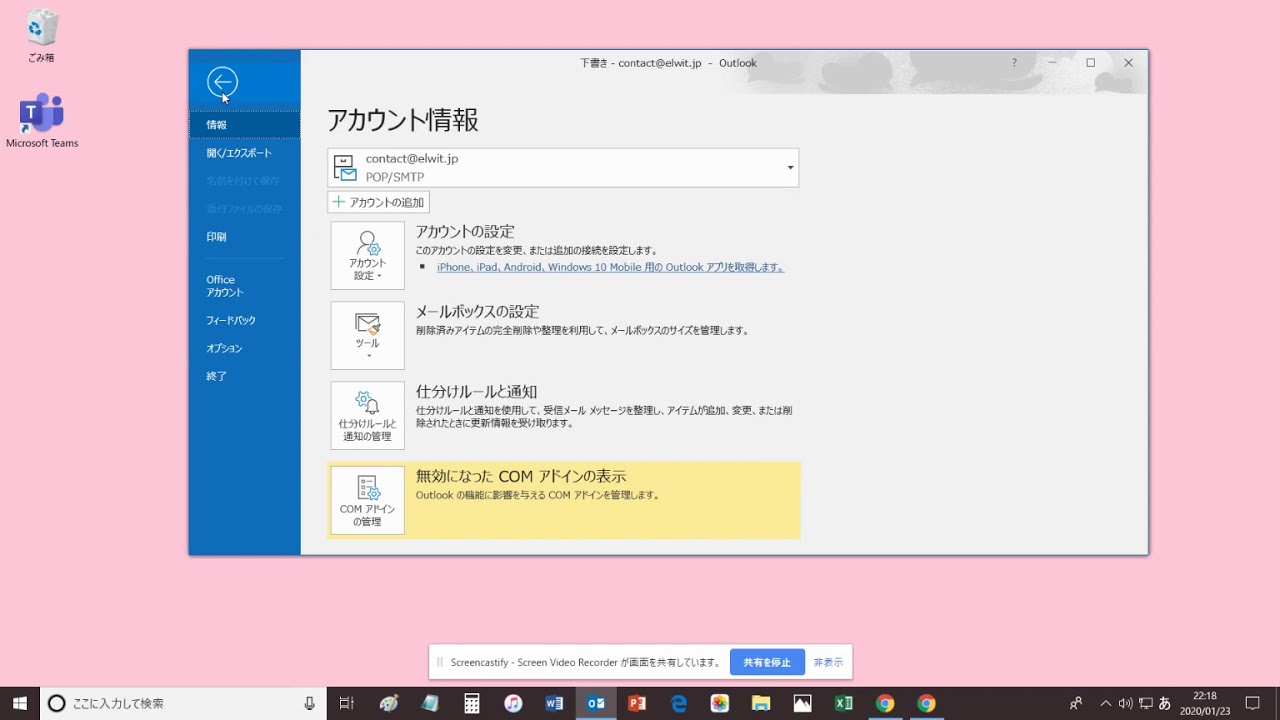1280x720 pixels.
Task: Open the Windows Start menu
Action: (x=20, y=703)
